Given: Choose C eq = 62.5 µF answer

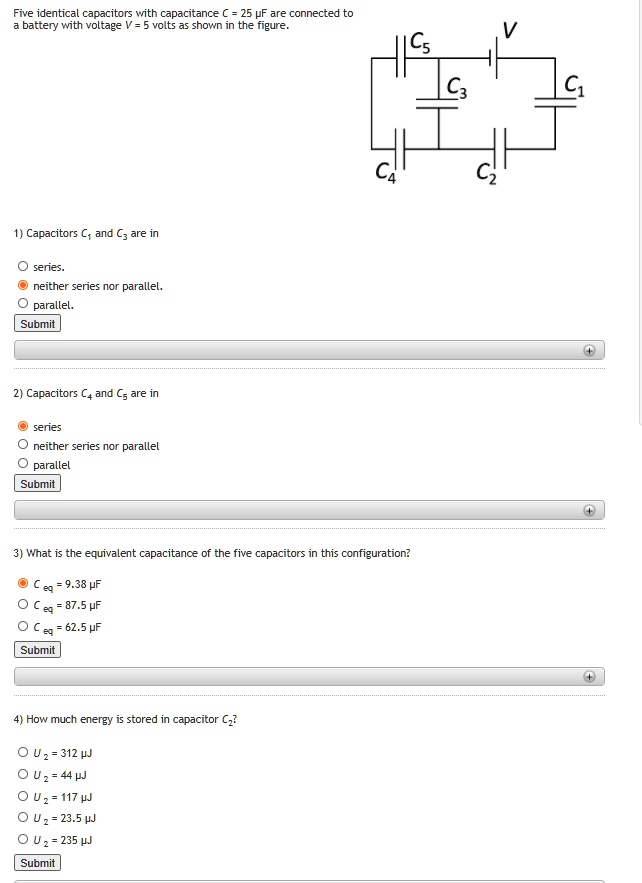Looking at the screenshot, I should 21,627.
